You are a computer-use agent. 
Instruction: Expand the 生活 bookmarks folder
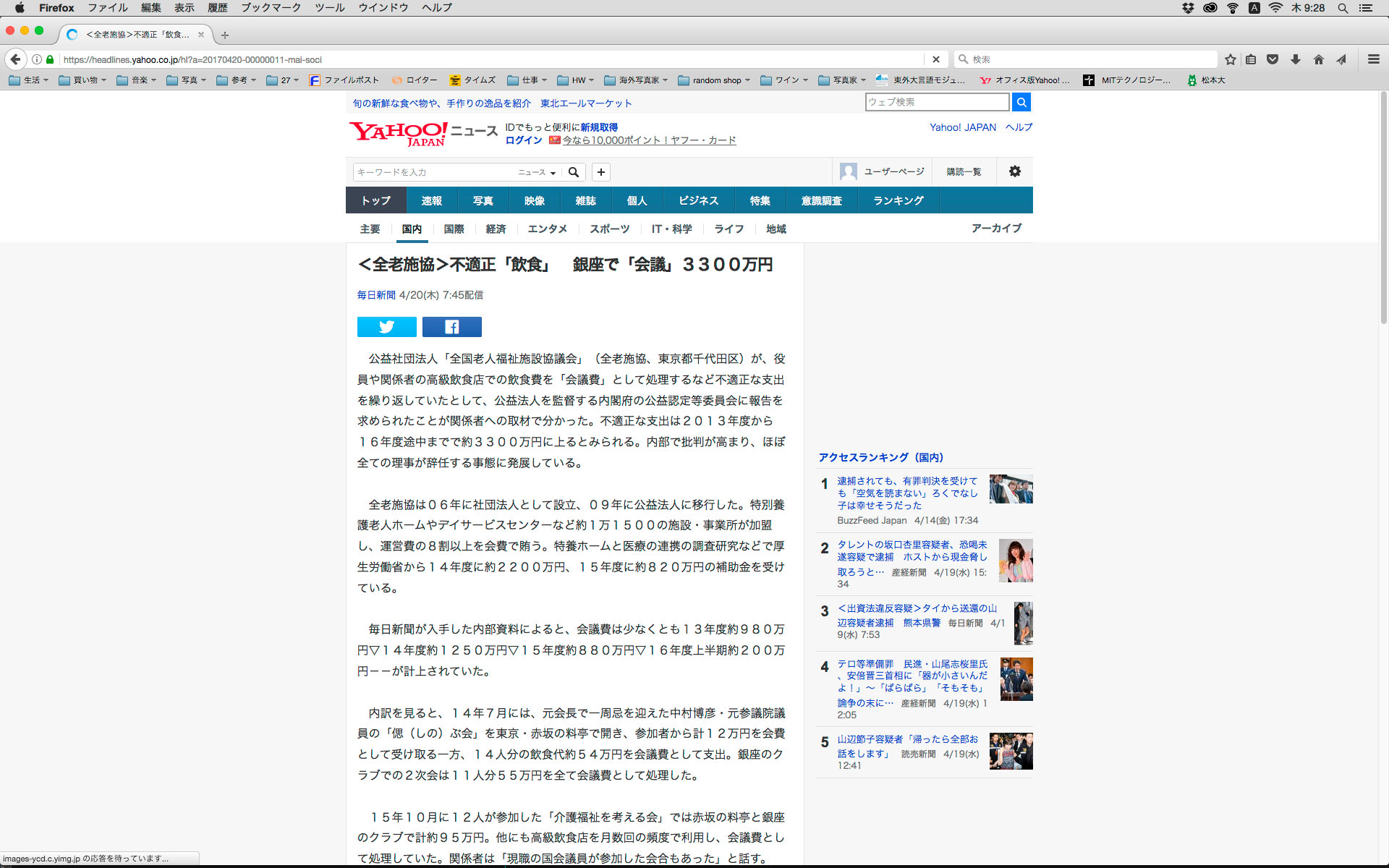[29, 80]
